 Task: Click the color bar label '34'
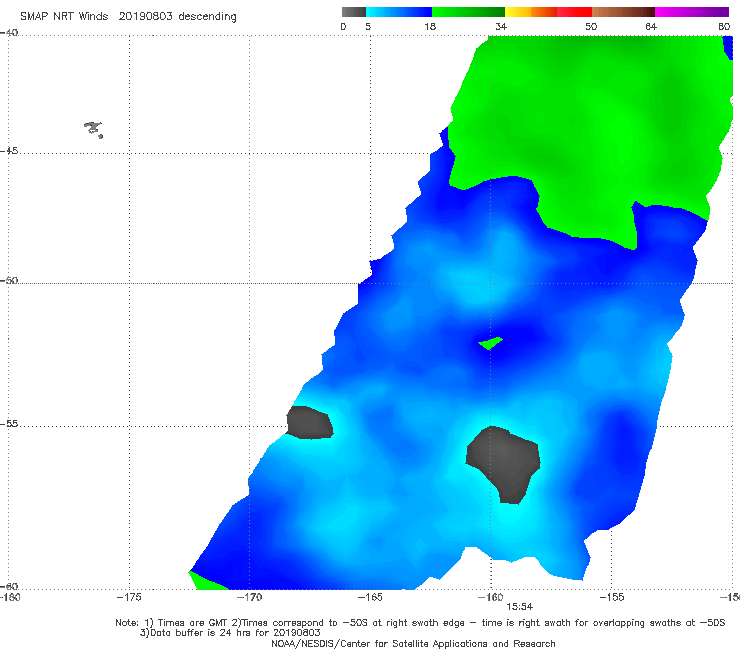[501, 26]
